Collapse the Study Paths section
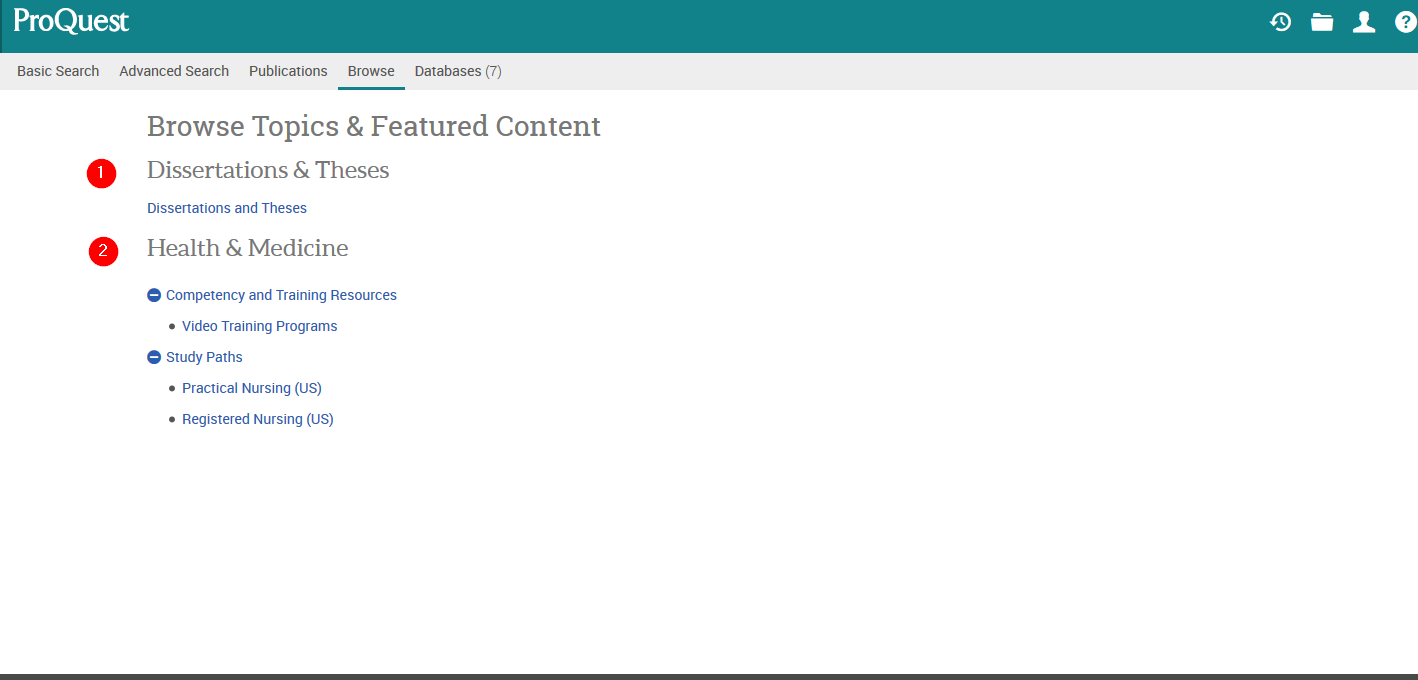The image size is (1418, 680). coord(154,357)
